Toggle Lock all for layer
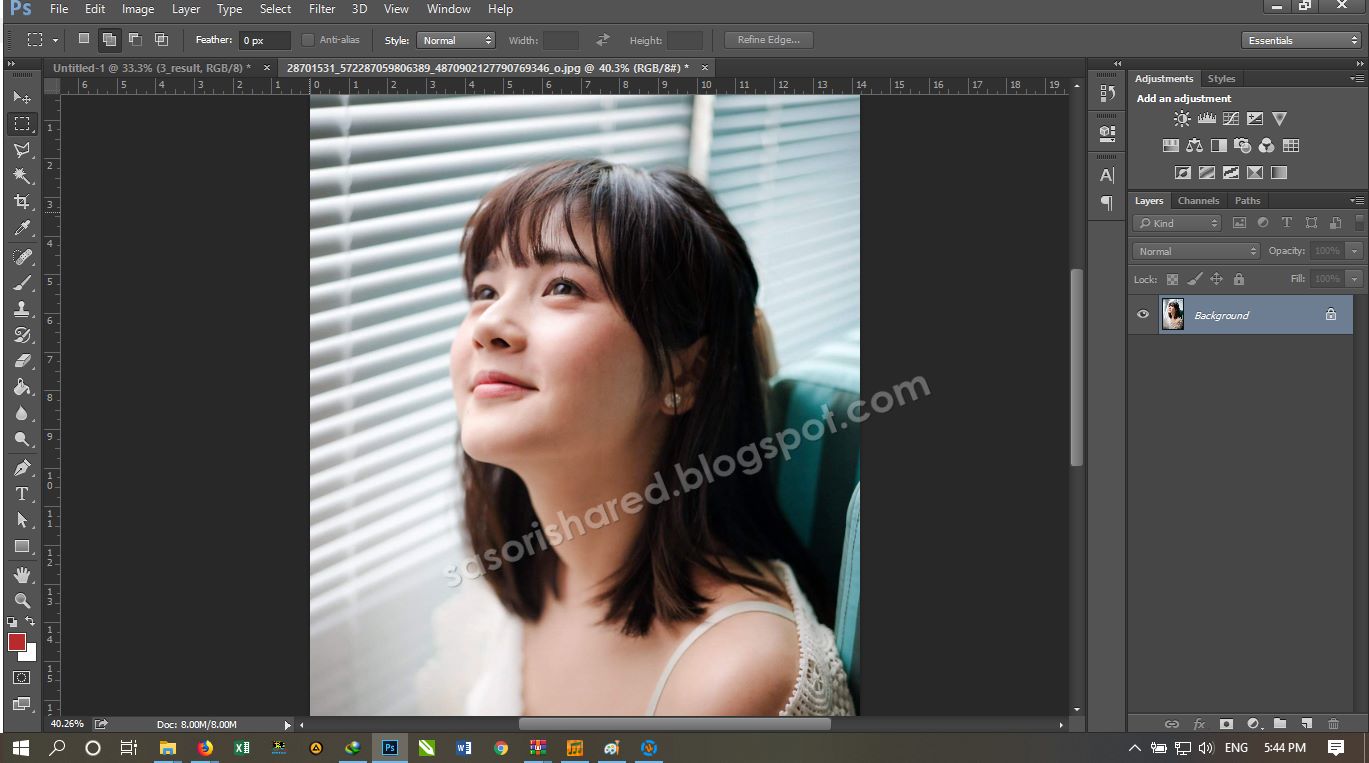 tap(1239, 280)
